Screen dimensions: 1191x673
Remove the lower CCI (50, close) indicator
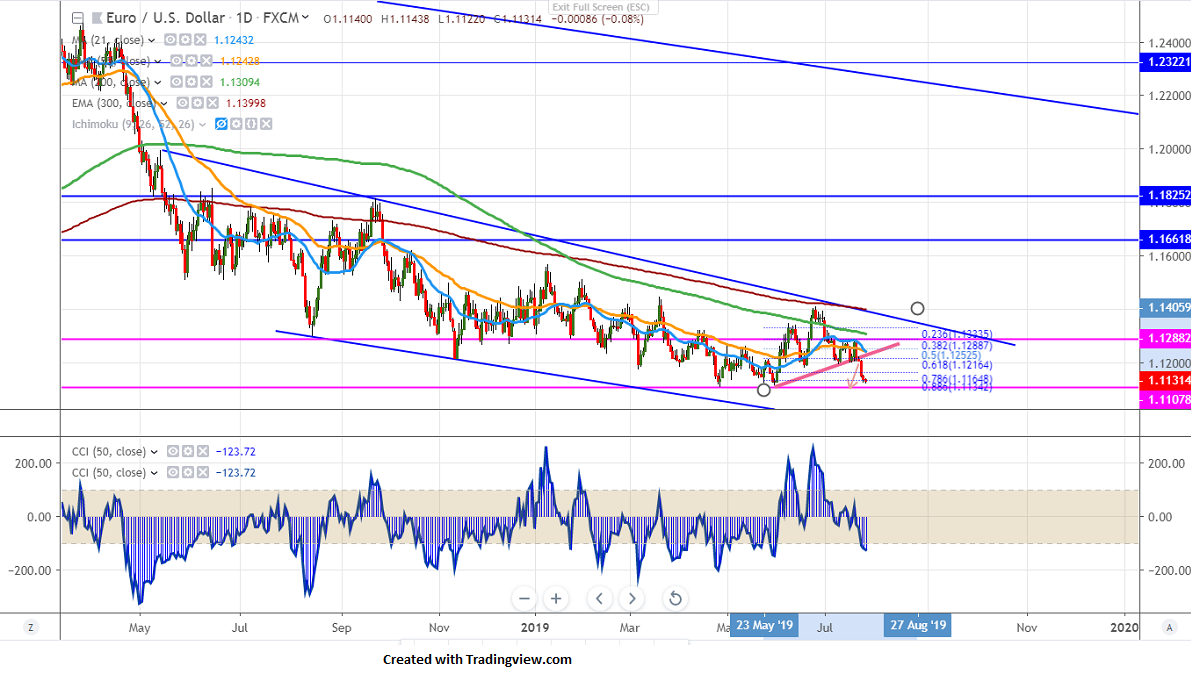click(x=202, y=472)
